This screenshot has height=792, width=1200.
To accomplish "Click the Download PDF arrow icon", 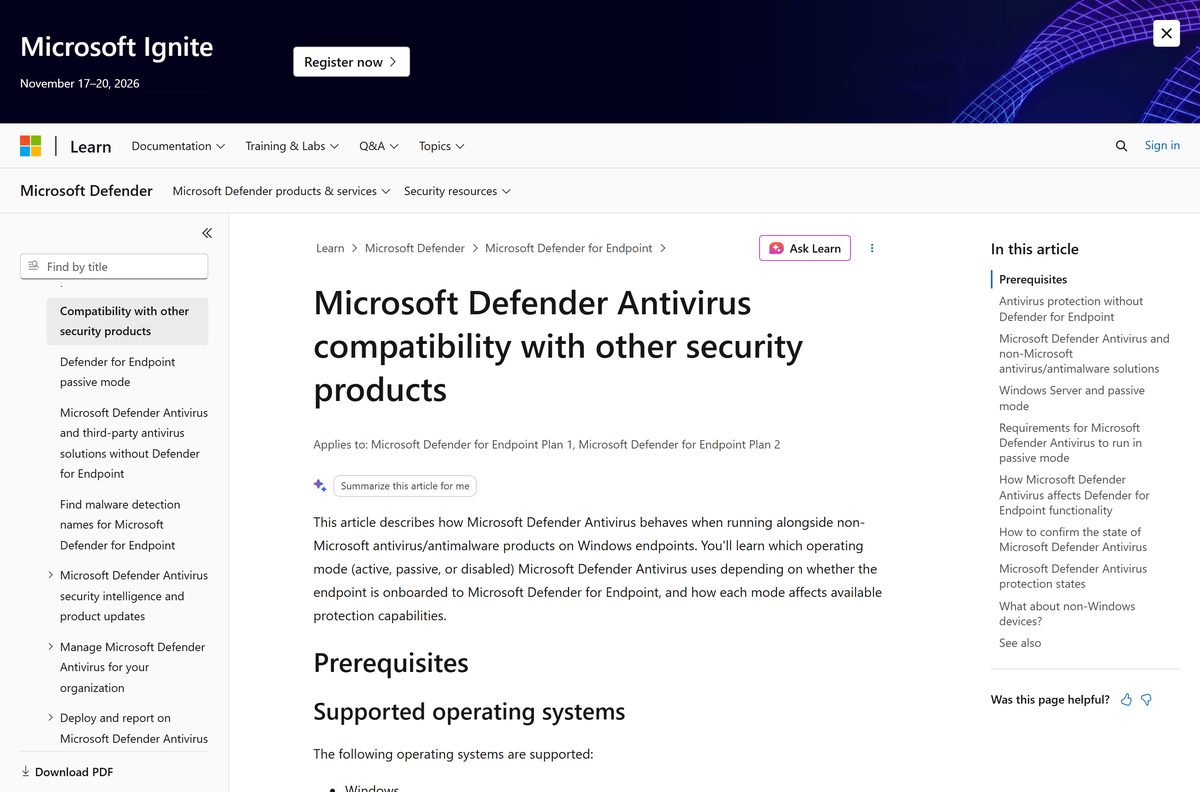I will pyautogui.click(x=26, y=772).
